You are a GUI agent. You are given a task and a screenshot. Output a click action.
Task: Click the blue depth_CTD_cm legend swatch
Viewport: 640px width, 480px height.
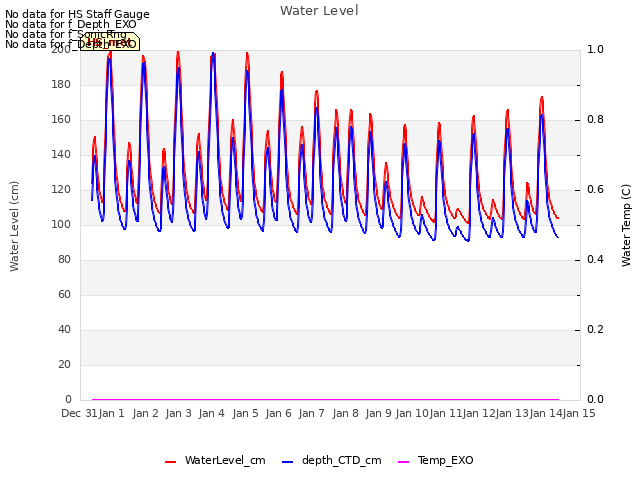[287, 462]
